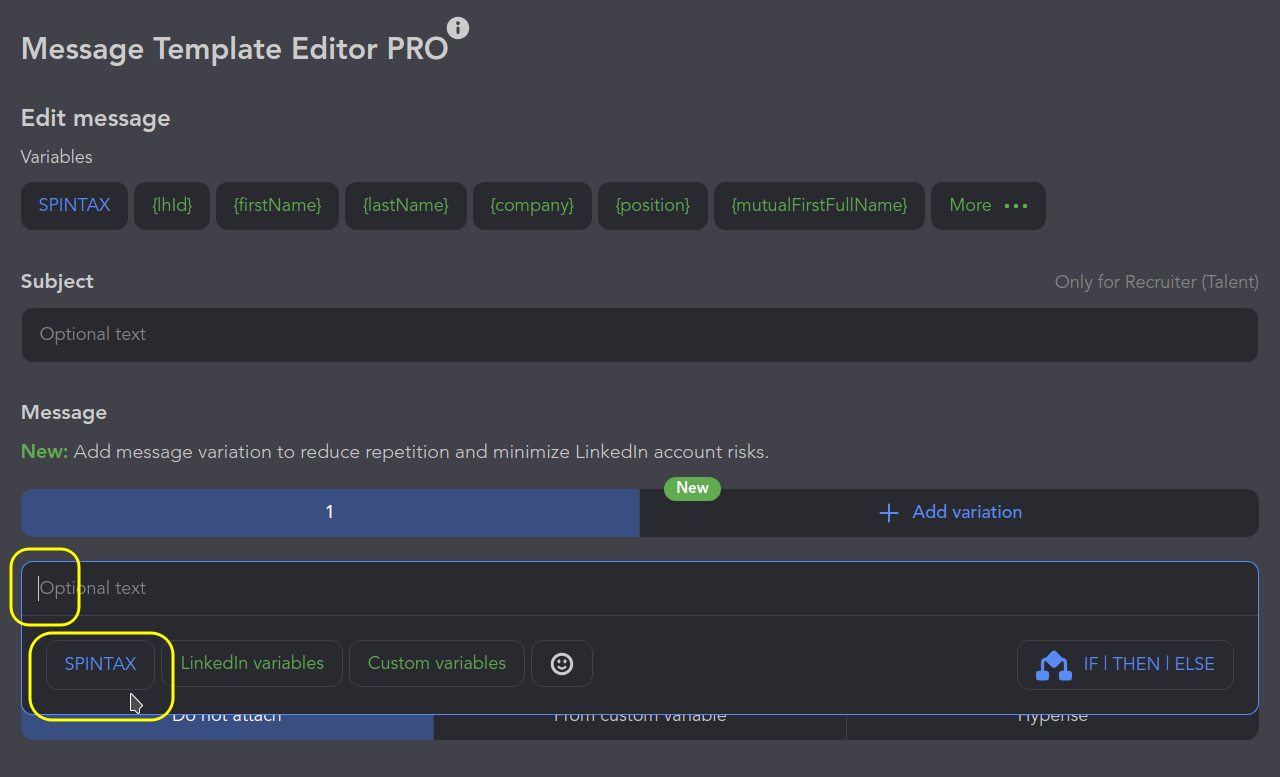Insert the {lhId} variable chip

click(172, 206)
